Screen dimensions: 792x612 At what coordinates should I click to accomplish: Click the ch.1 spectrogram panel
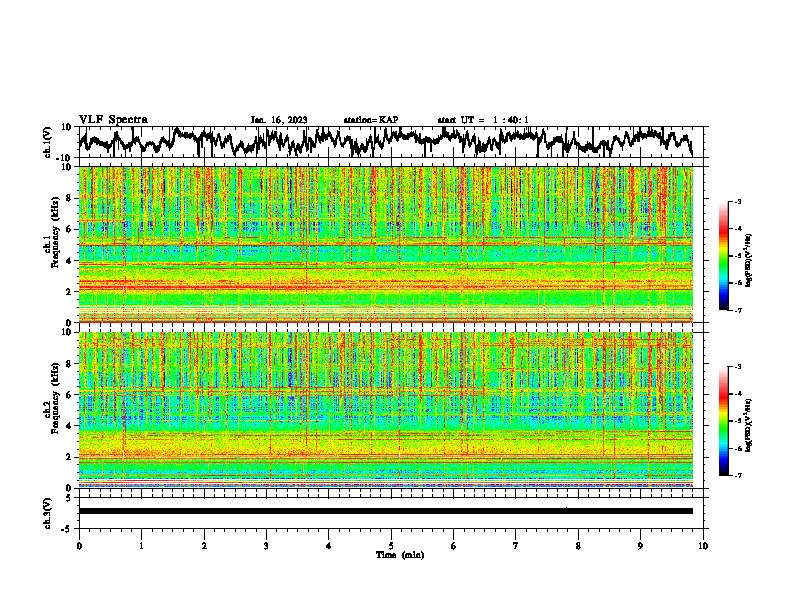point(386,244)
